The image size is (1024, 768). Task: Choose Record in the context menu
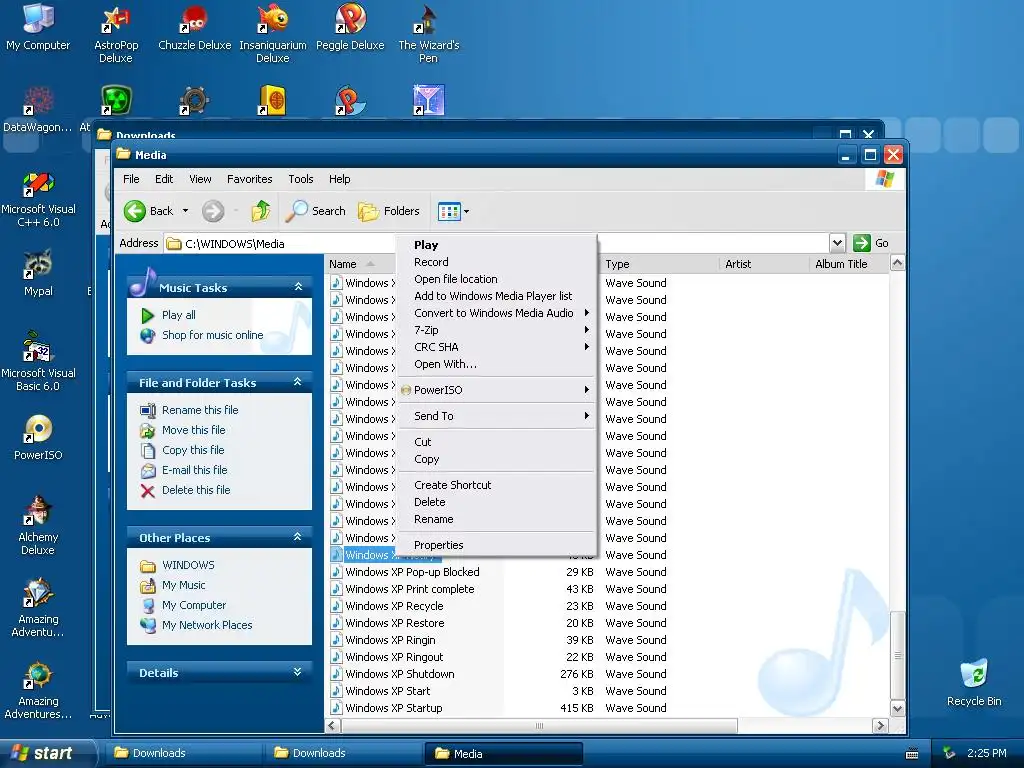(496, 262)
